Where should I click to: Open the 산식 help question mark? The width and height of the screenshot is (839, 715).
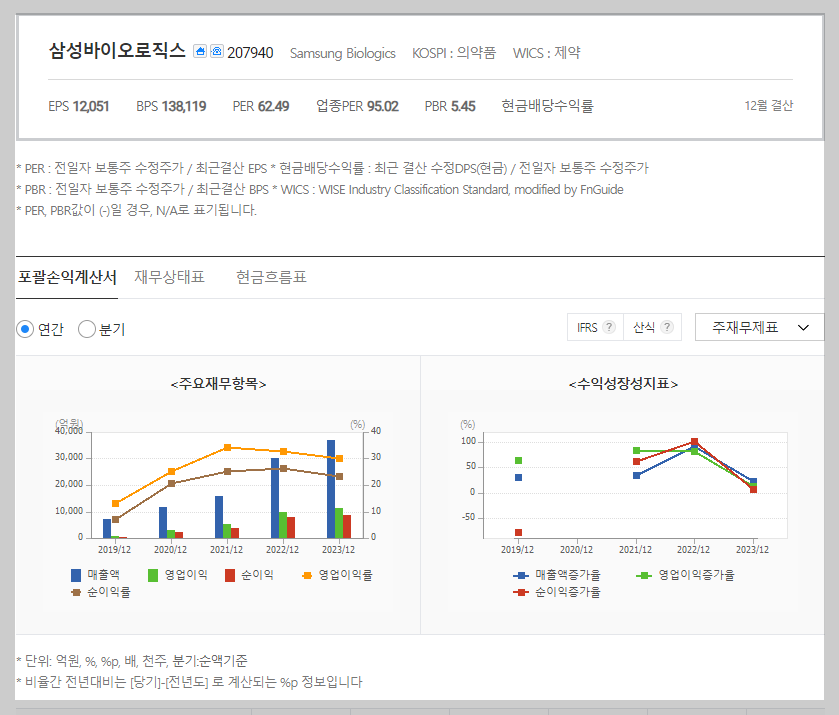pos(667,327)
